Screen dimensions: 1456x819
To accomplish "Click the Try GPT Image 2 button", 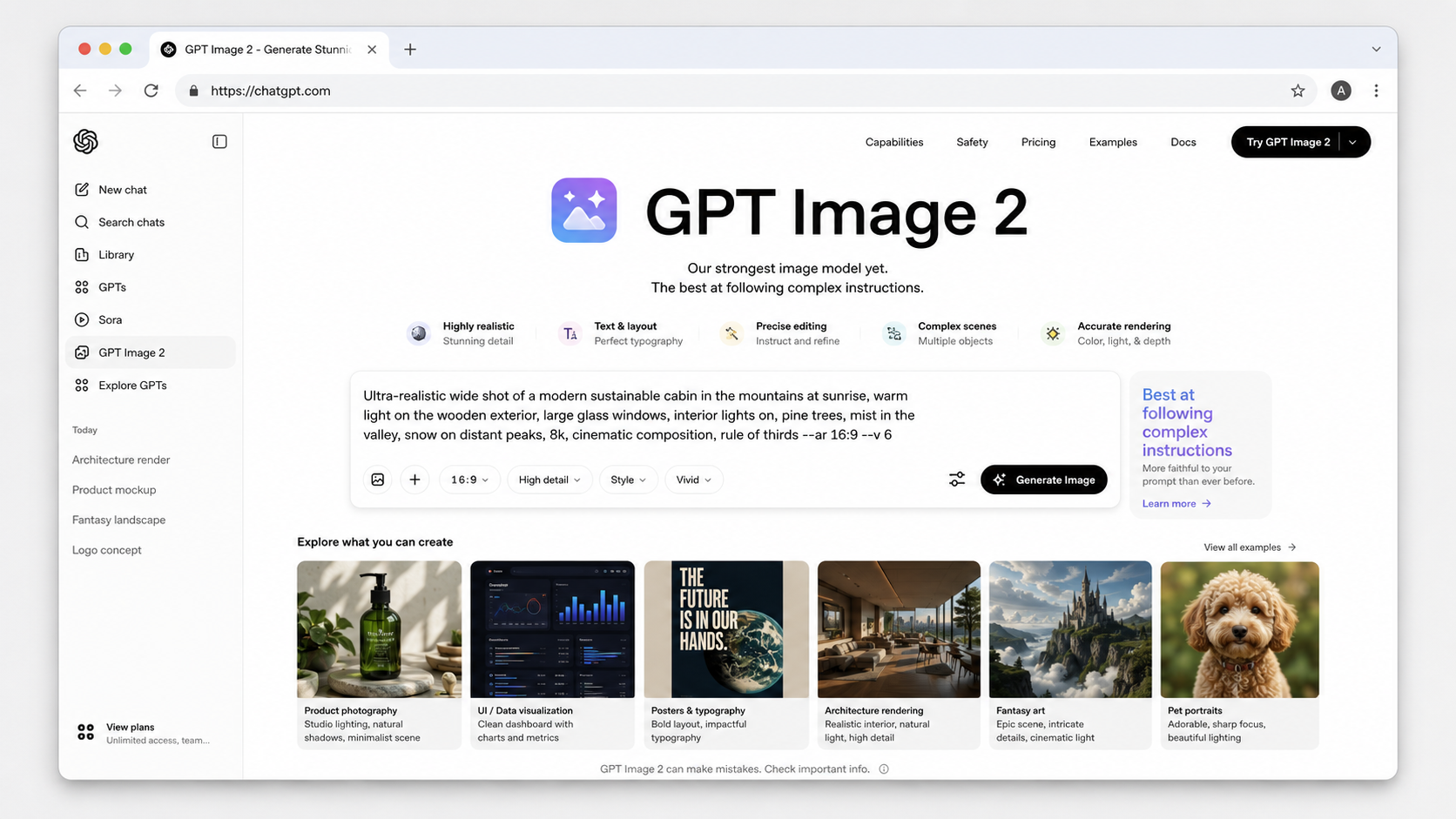I will [x=1288, y=142].
